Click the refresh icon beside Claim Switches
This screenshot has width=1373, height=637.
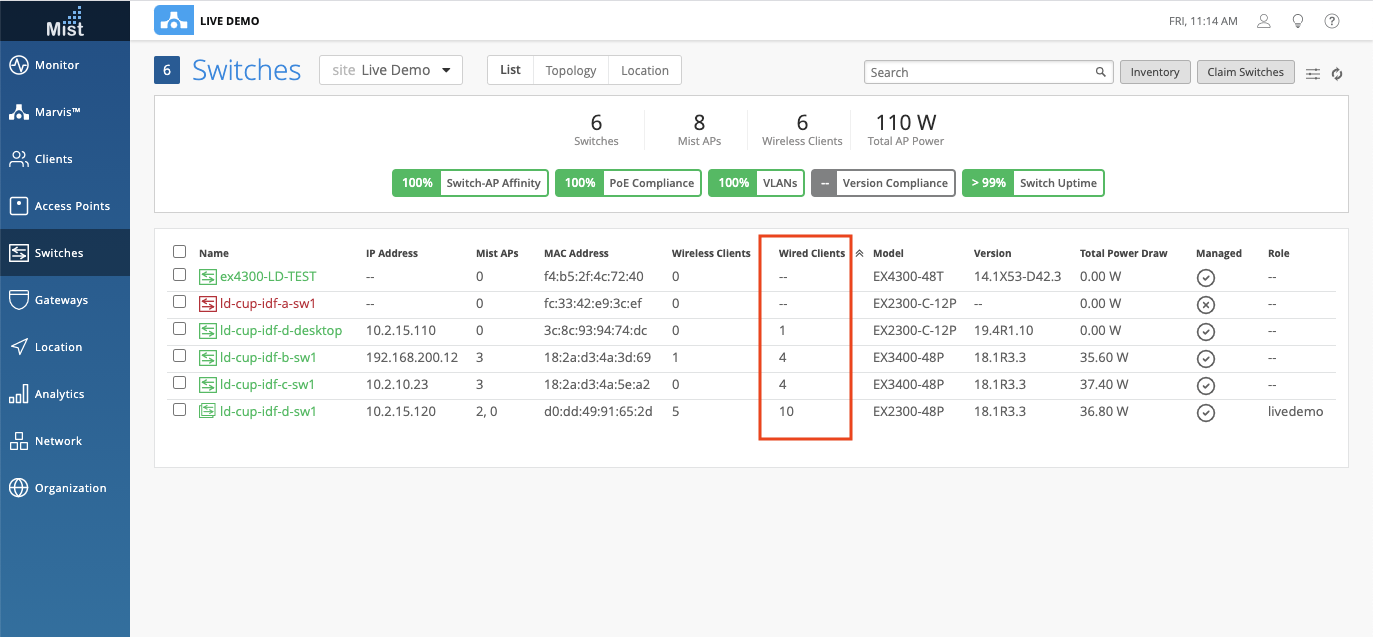click(x=1336, y=73)
